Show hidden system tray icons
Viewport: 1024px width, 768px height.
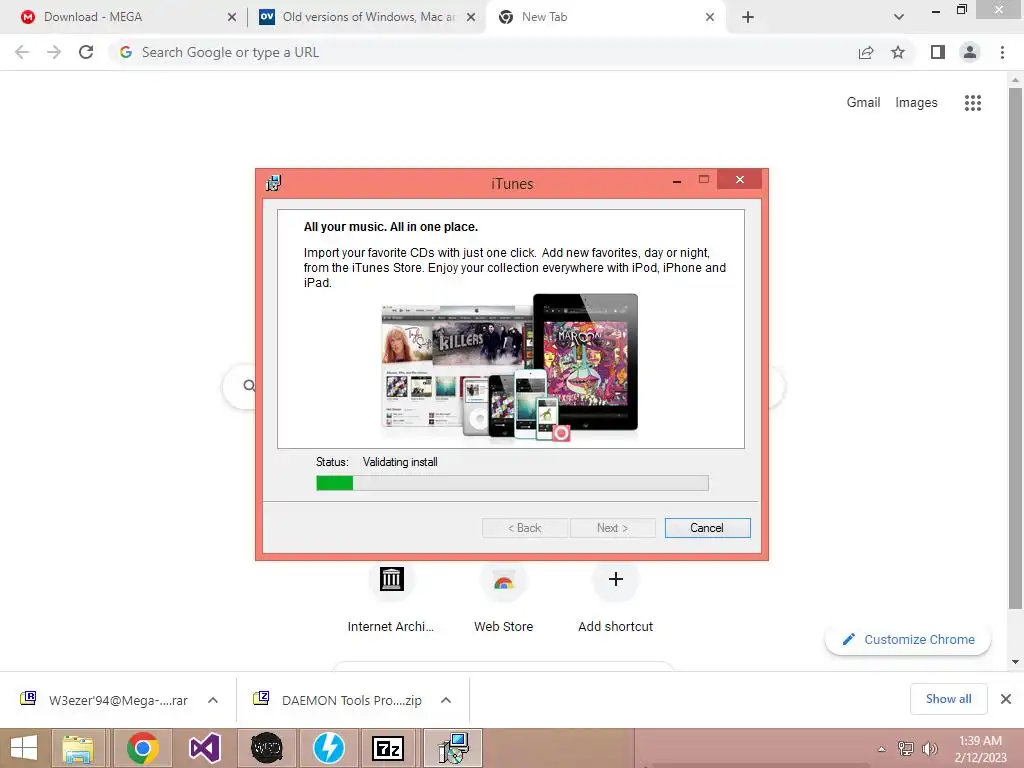882,749
